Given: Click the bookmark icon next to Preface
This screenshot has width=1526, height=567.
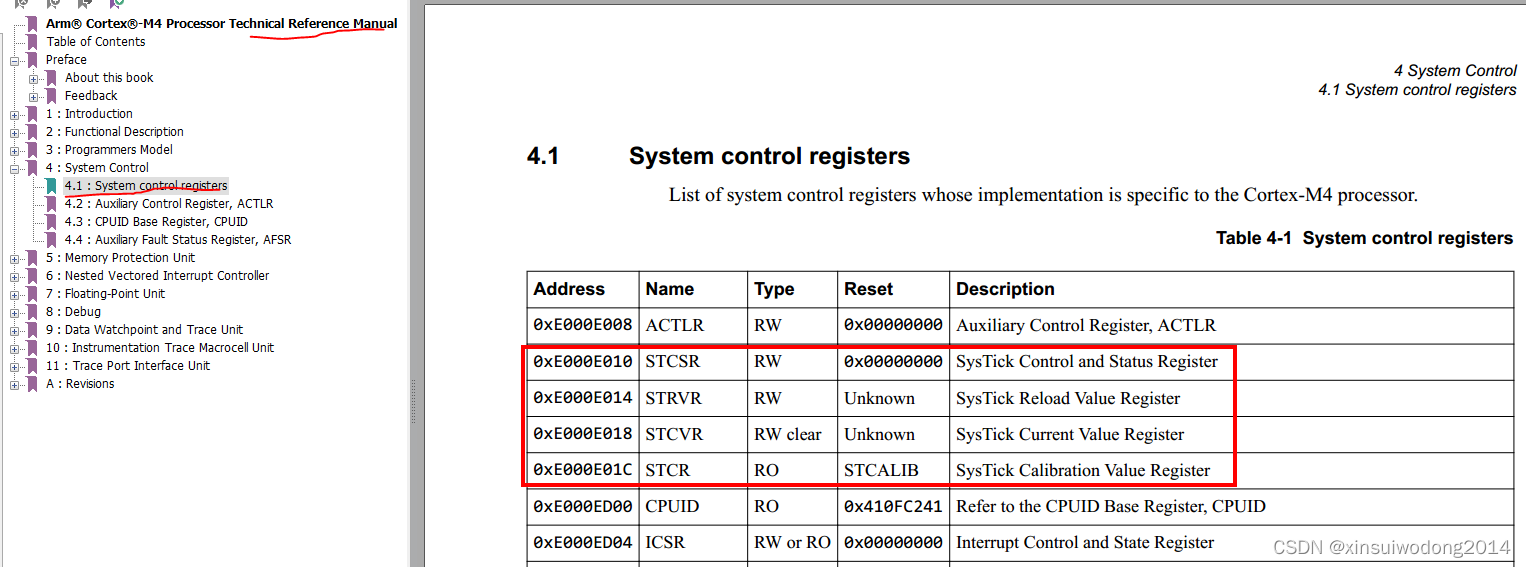Looking at the screenshot, I should pyautogui.click(x=33, y=60).
